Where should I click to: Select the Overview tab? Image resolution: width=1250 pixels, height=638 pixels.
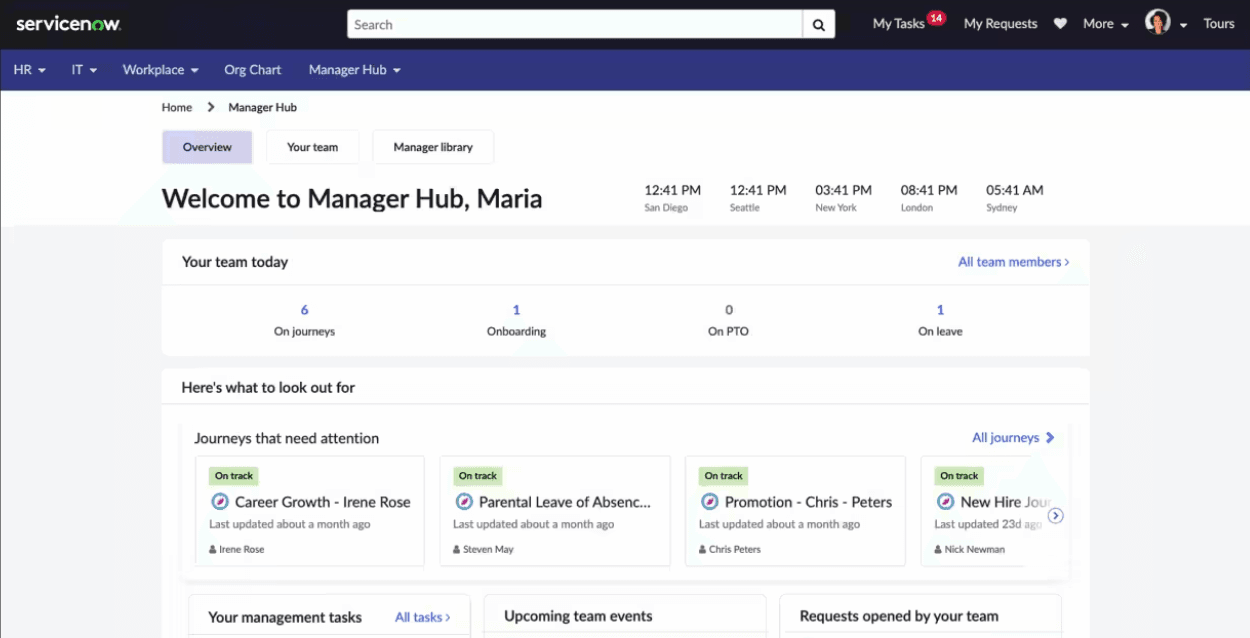[x=207, y=147]
